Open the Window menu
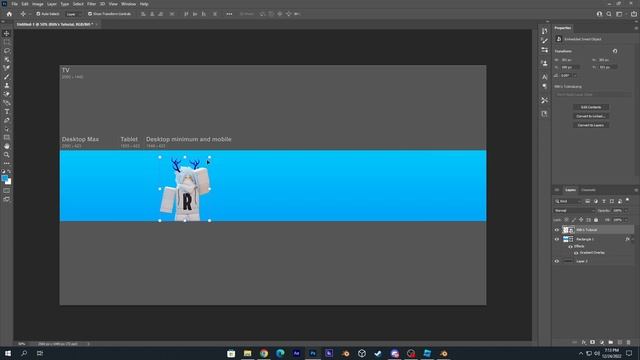This screenshot has width=640, height=360. 128,4
